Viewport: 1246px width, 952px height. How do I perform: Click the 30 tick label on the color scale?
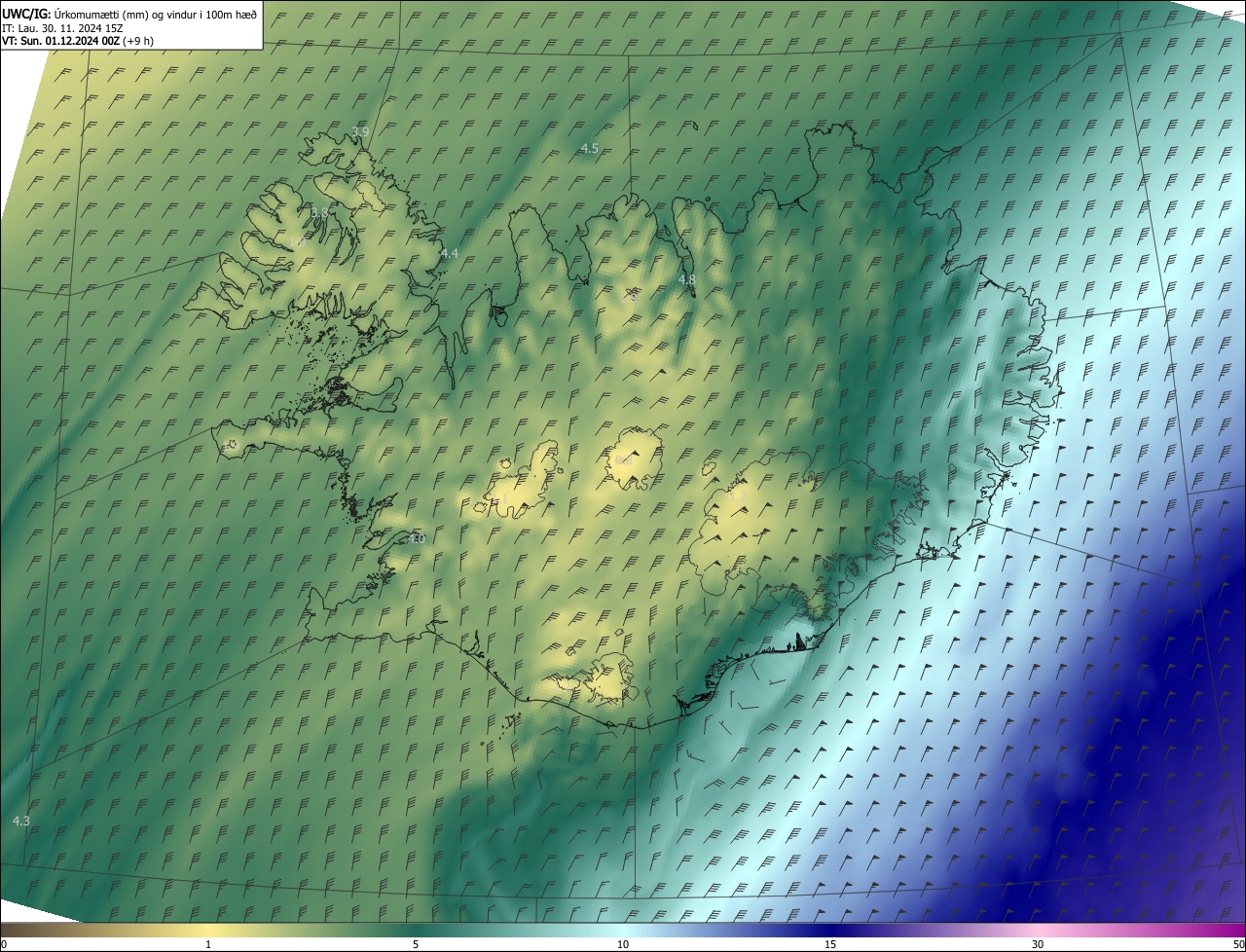(x=1038, y=944)
